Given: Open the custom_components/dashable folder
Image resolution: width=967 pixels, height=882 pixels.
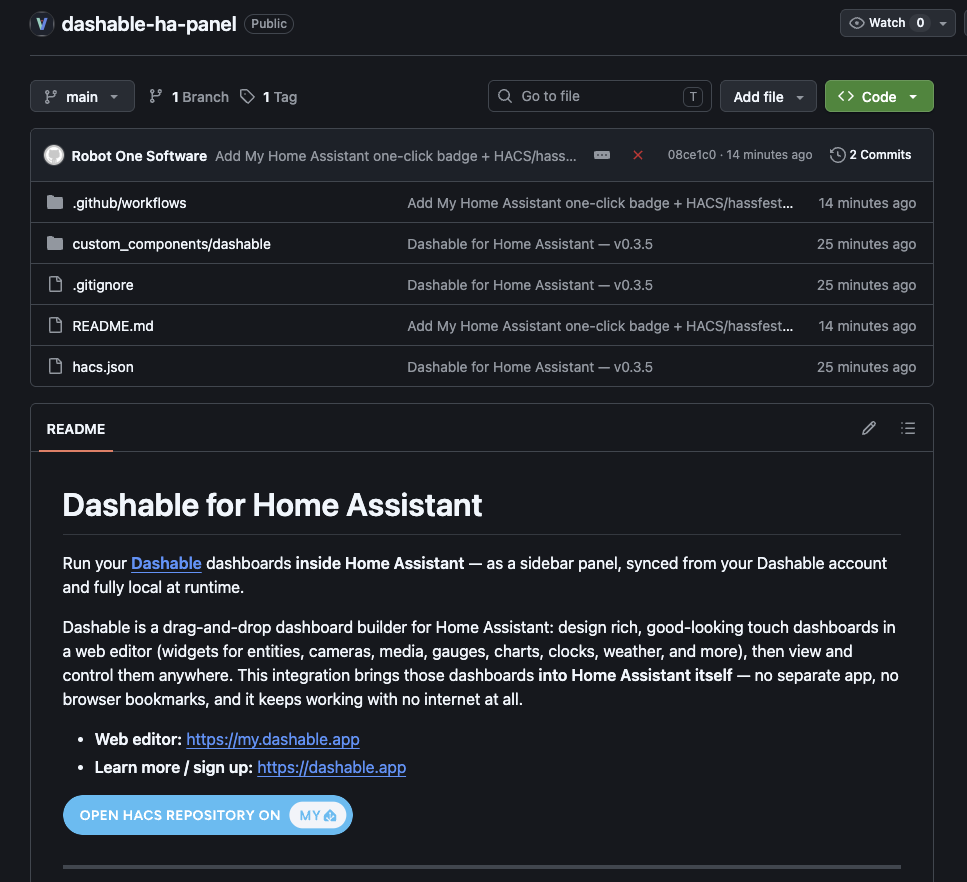Looking at the screenshot, I should pos(171,244).
